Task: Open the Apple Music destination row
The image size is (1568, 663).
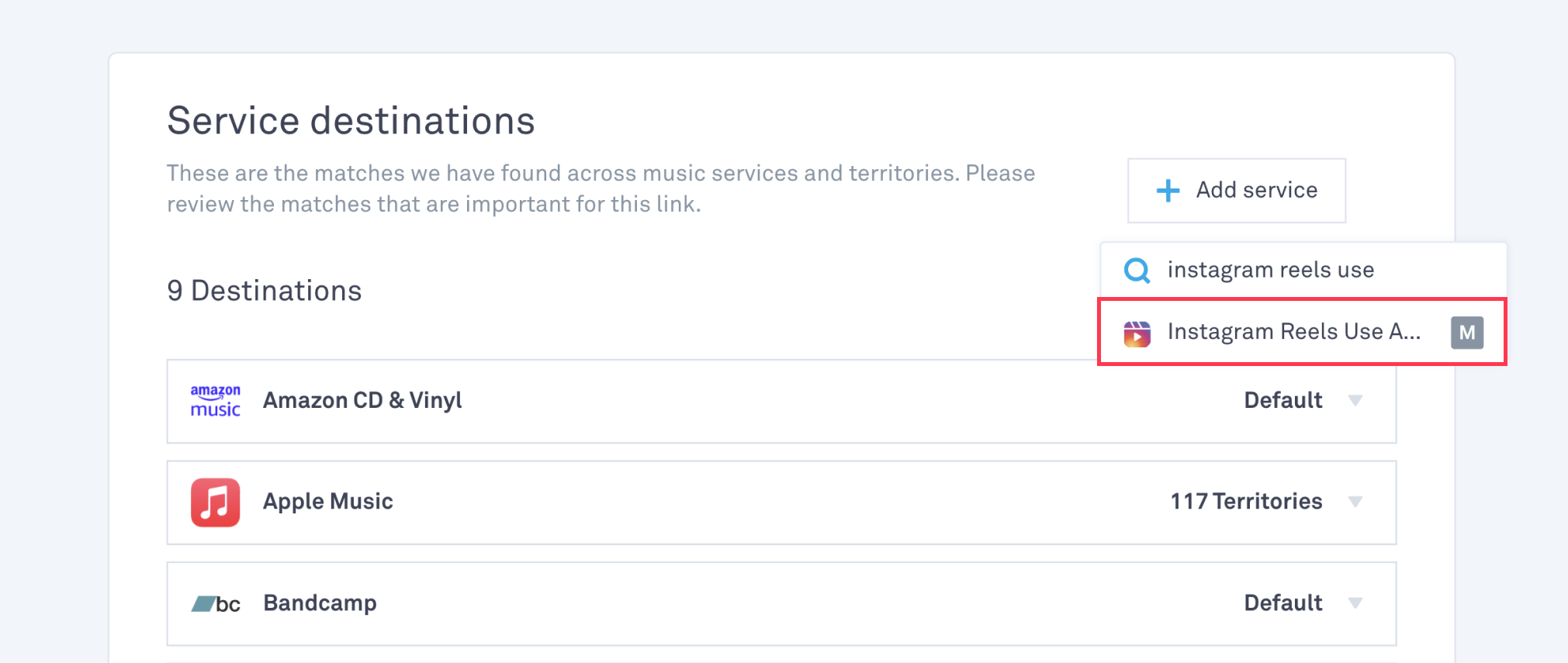Action: click(x=698, y=502)
